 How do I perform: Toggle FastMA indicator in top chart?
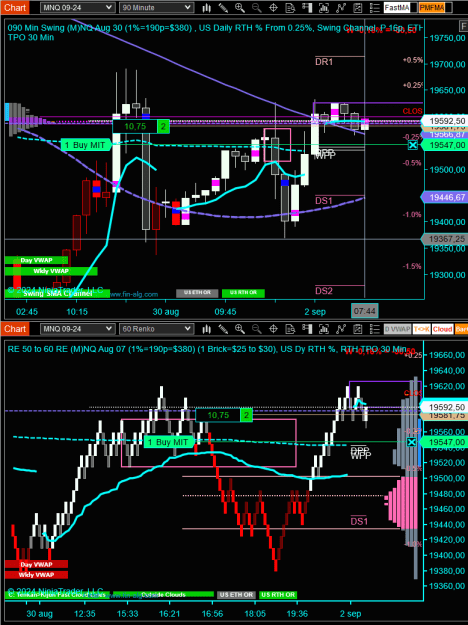click(x=397, y=8)
